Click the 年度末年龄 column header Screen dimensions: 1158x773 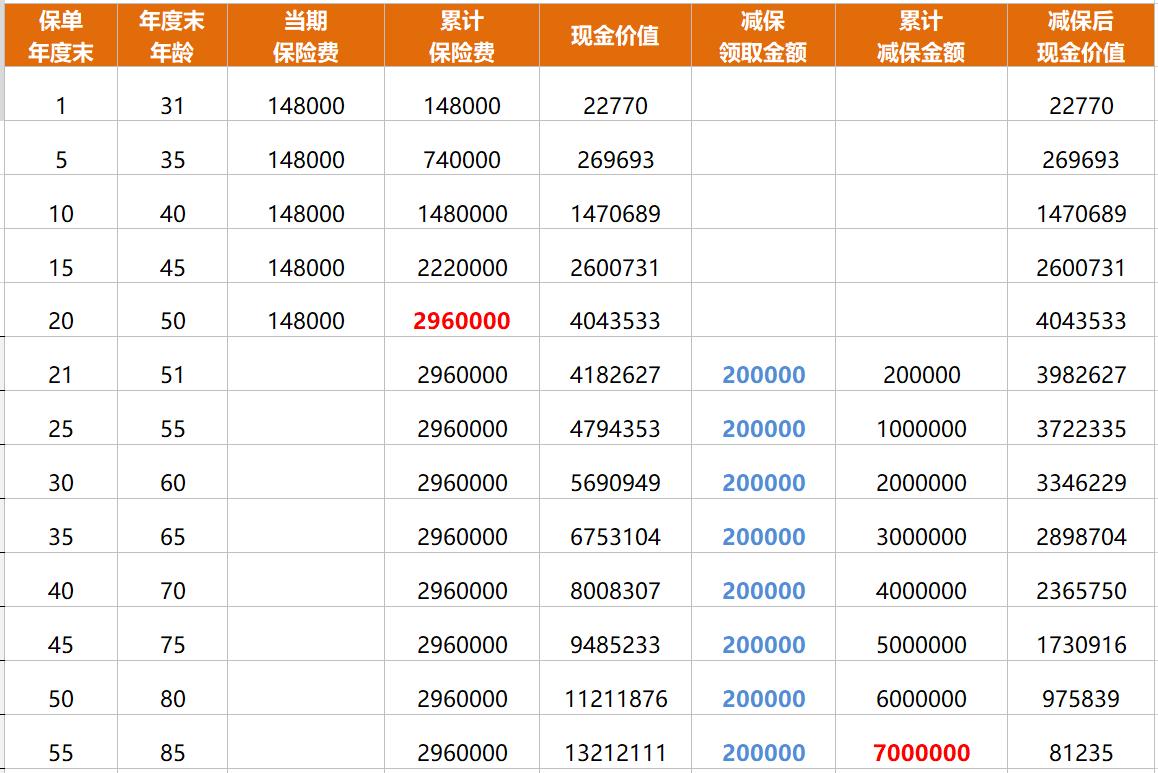point(170,32)
